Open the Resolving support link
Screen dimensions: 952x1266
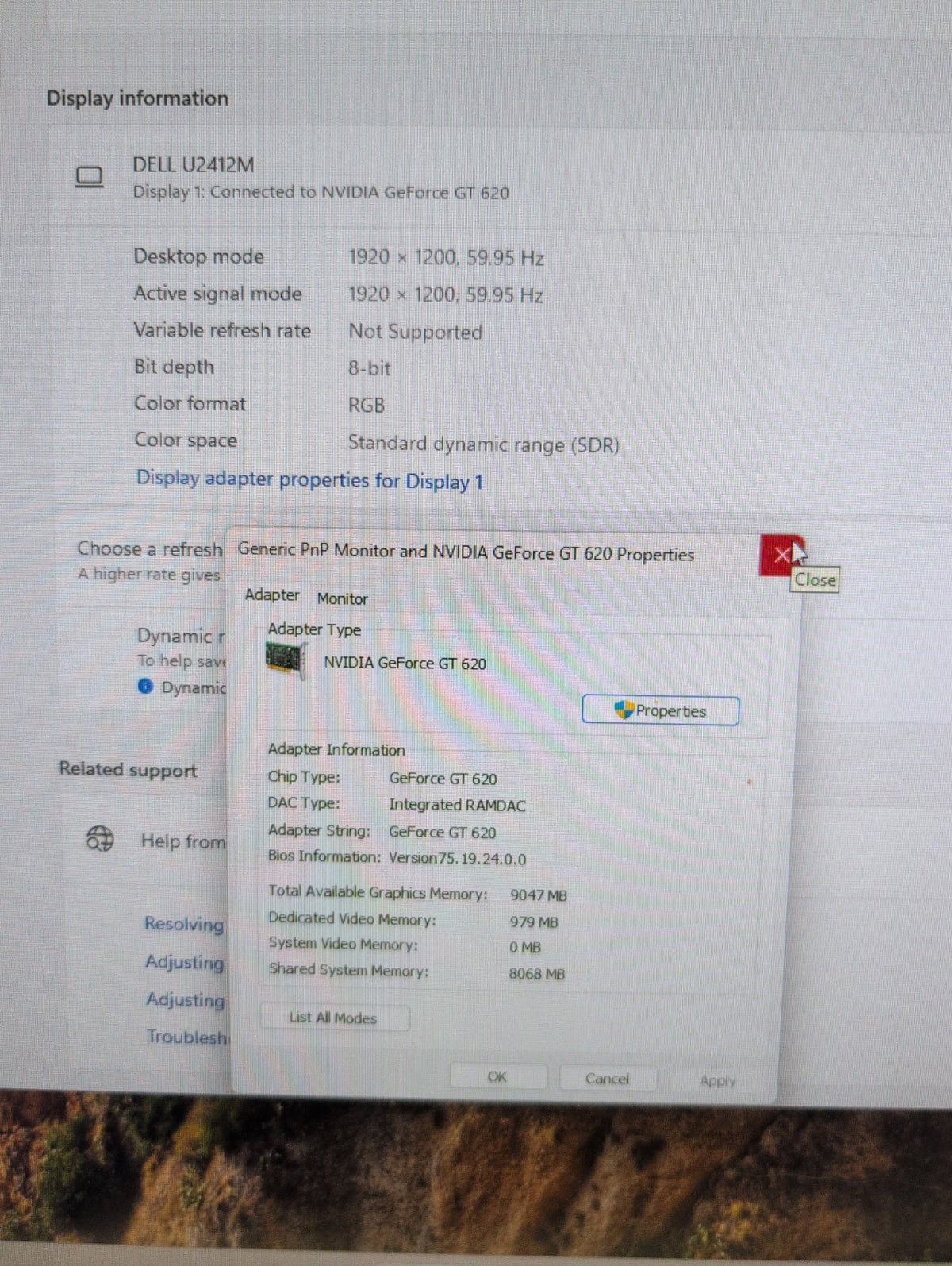pyautogui.click(x=184, y=924)
